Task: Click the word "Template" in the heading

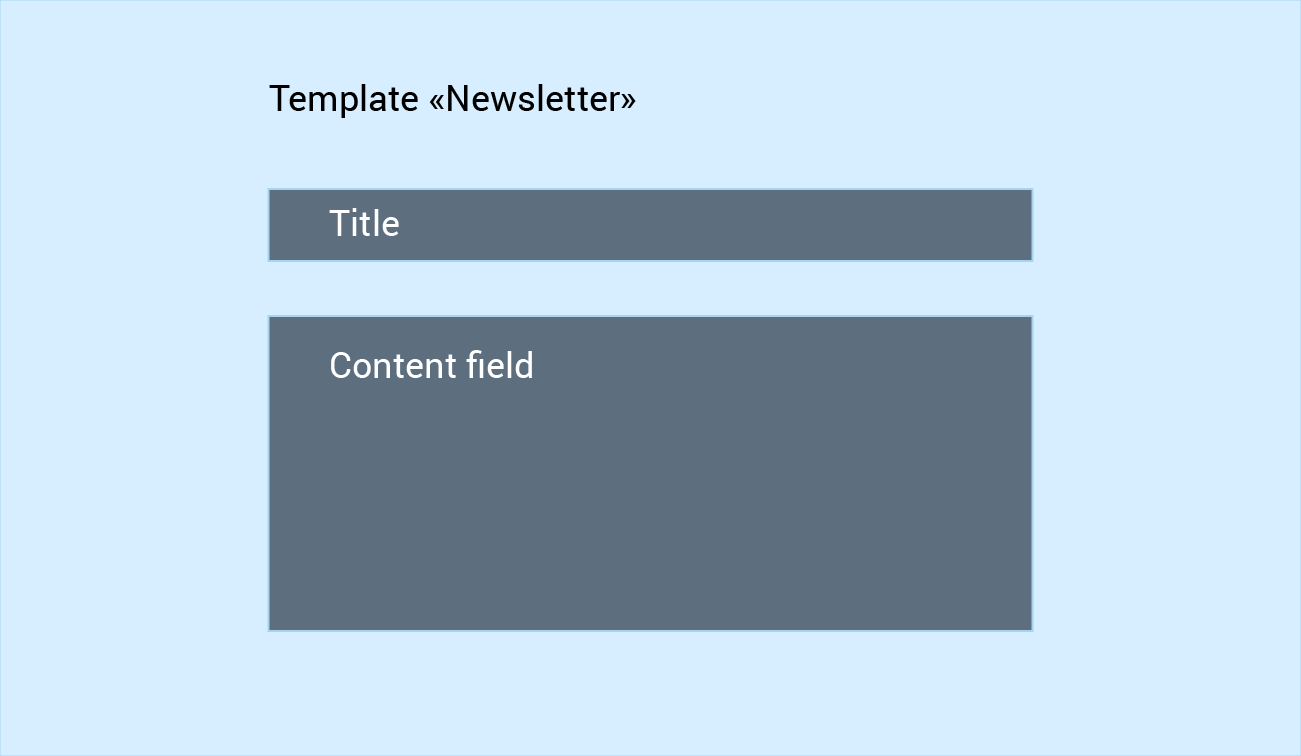Action: coord(344,100)
